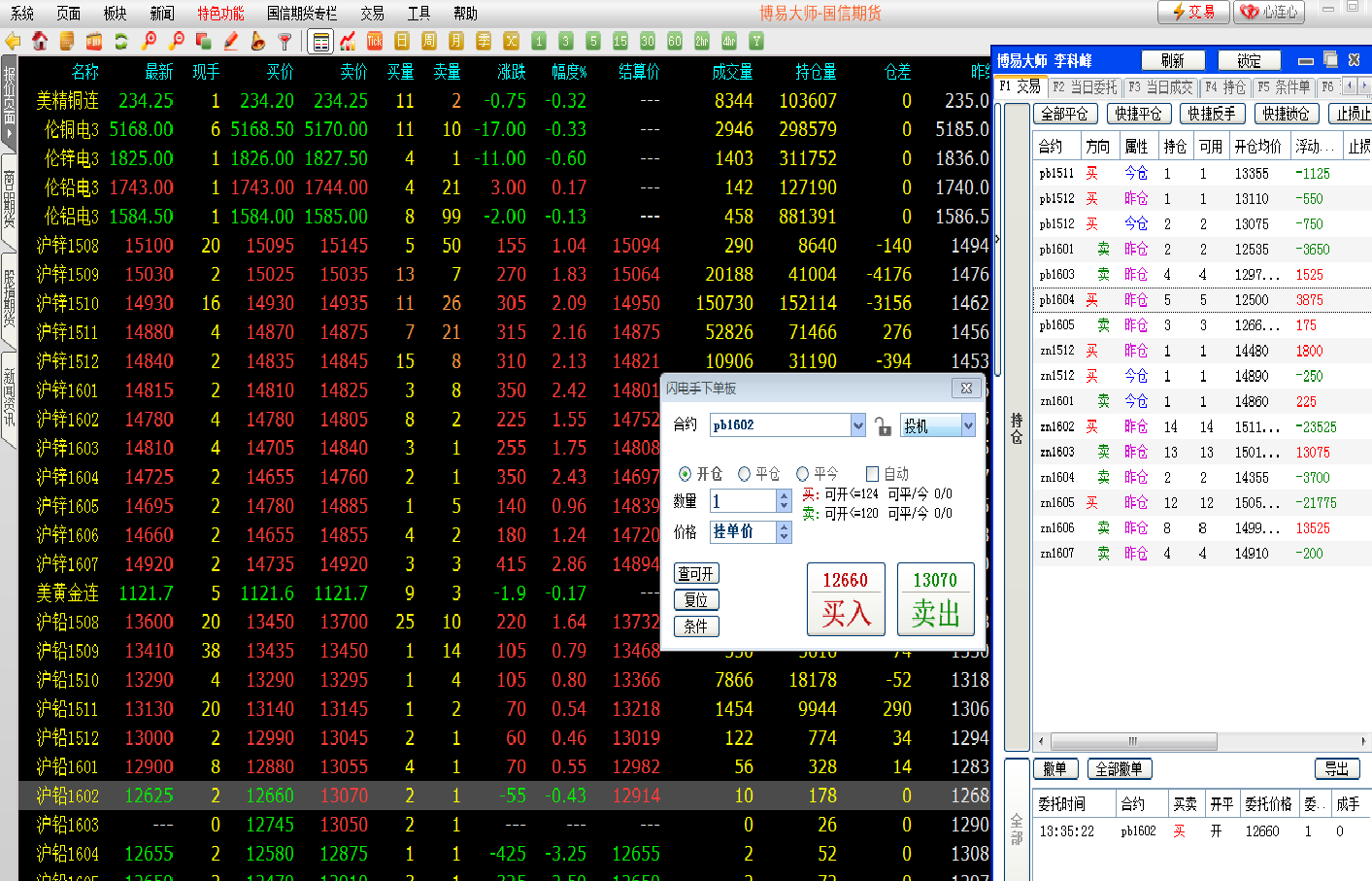Click the 全部平仓 button

coord(1064,114)
